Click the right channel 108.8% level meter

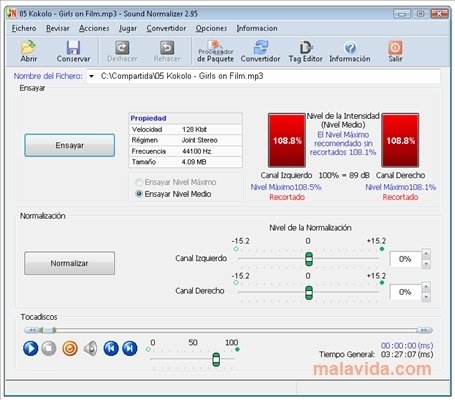(400, 140)
